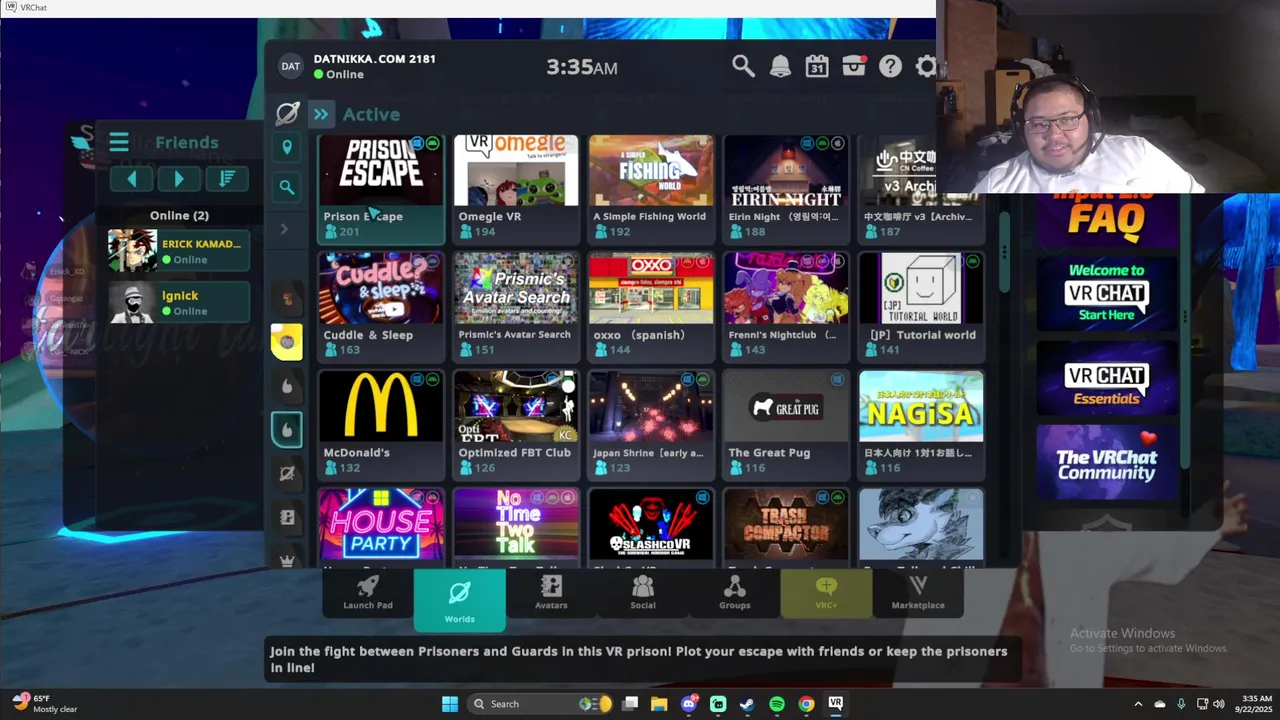Open the notifications bell

point(780,66)
